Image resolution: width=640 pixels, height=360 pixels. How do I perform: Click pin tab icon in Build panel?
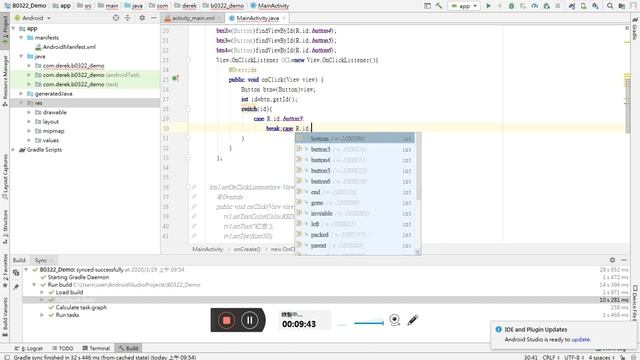click(16, 287)
